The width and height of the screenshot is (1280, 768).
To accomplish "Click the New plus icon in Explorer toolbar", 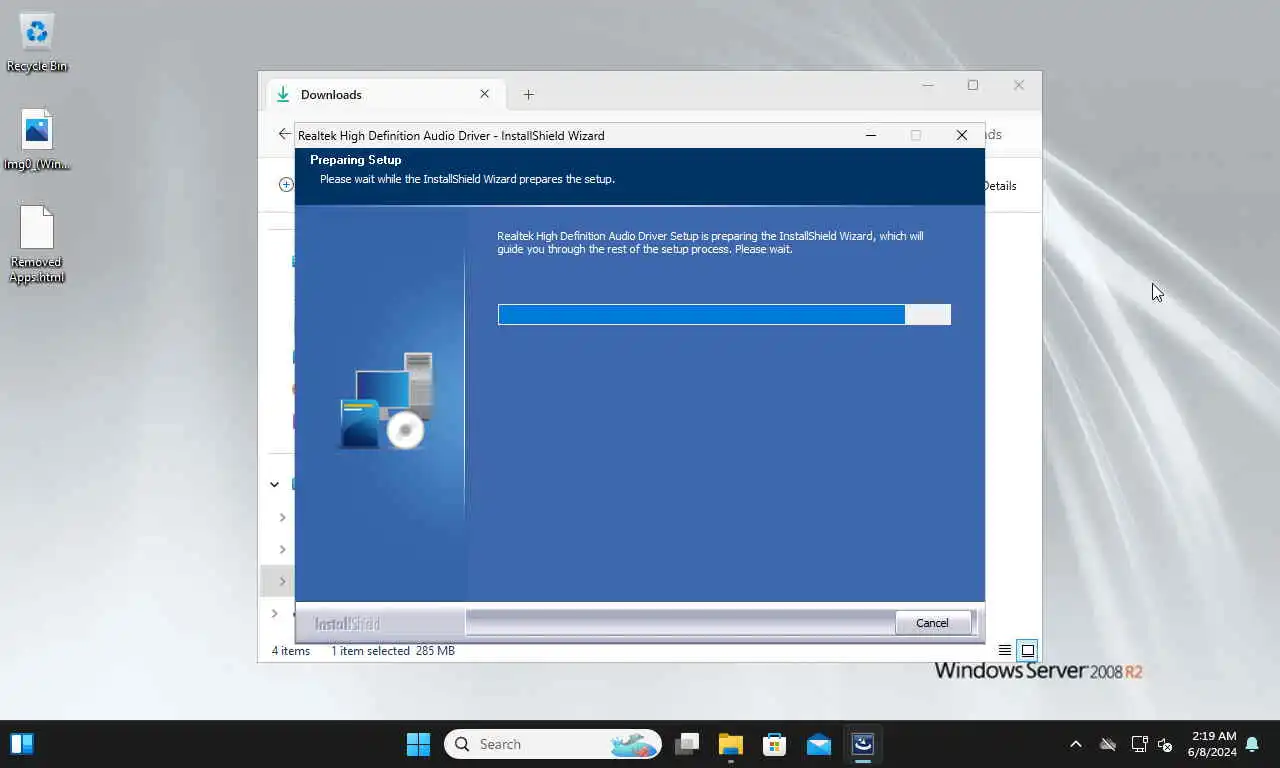I will pyautogui.click(x=286, y=185).
